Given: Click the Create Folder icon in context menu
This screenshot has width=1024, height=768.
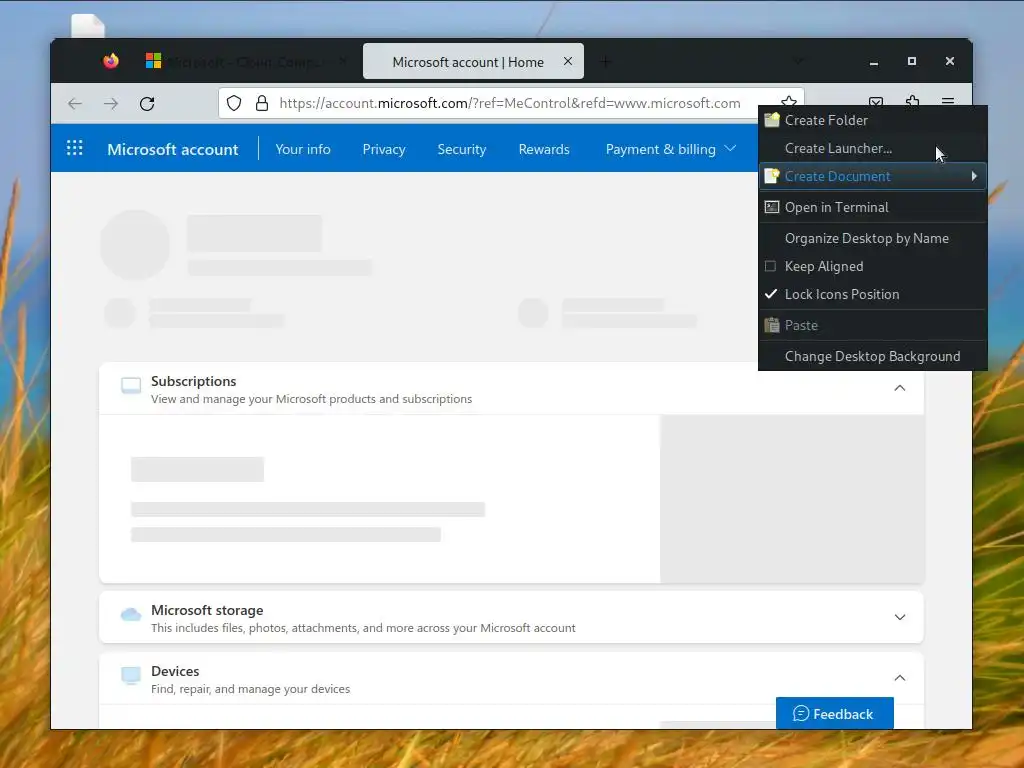Looking at the screenshot, I should [x=772, y=120].
